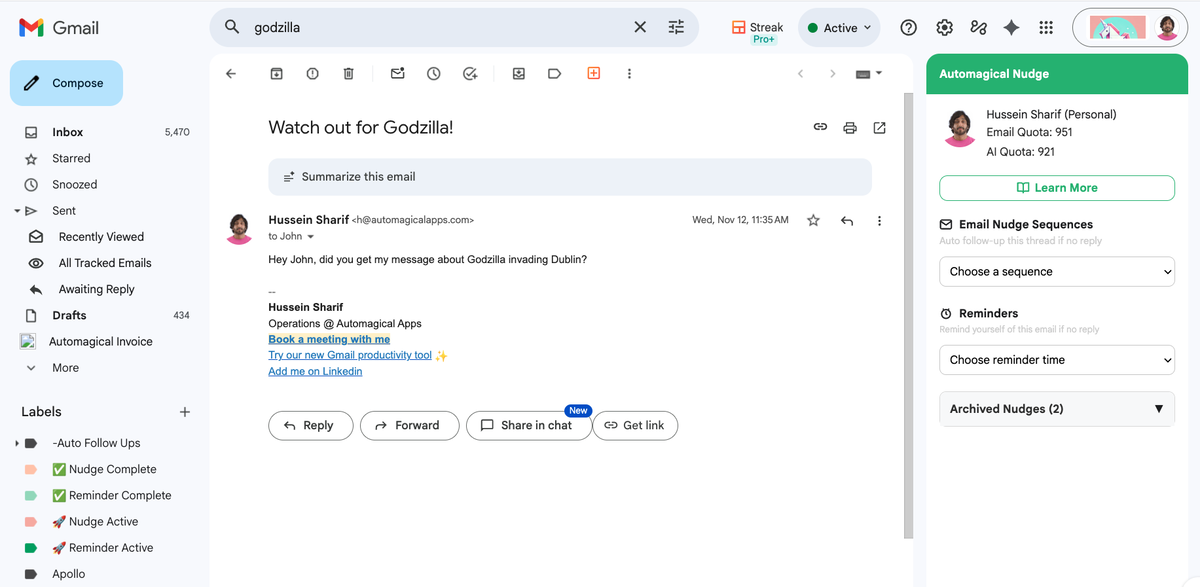
Task: Open the Streak add box icon
Action: (x=593, y=73)
